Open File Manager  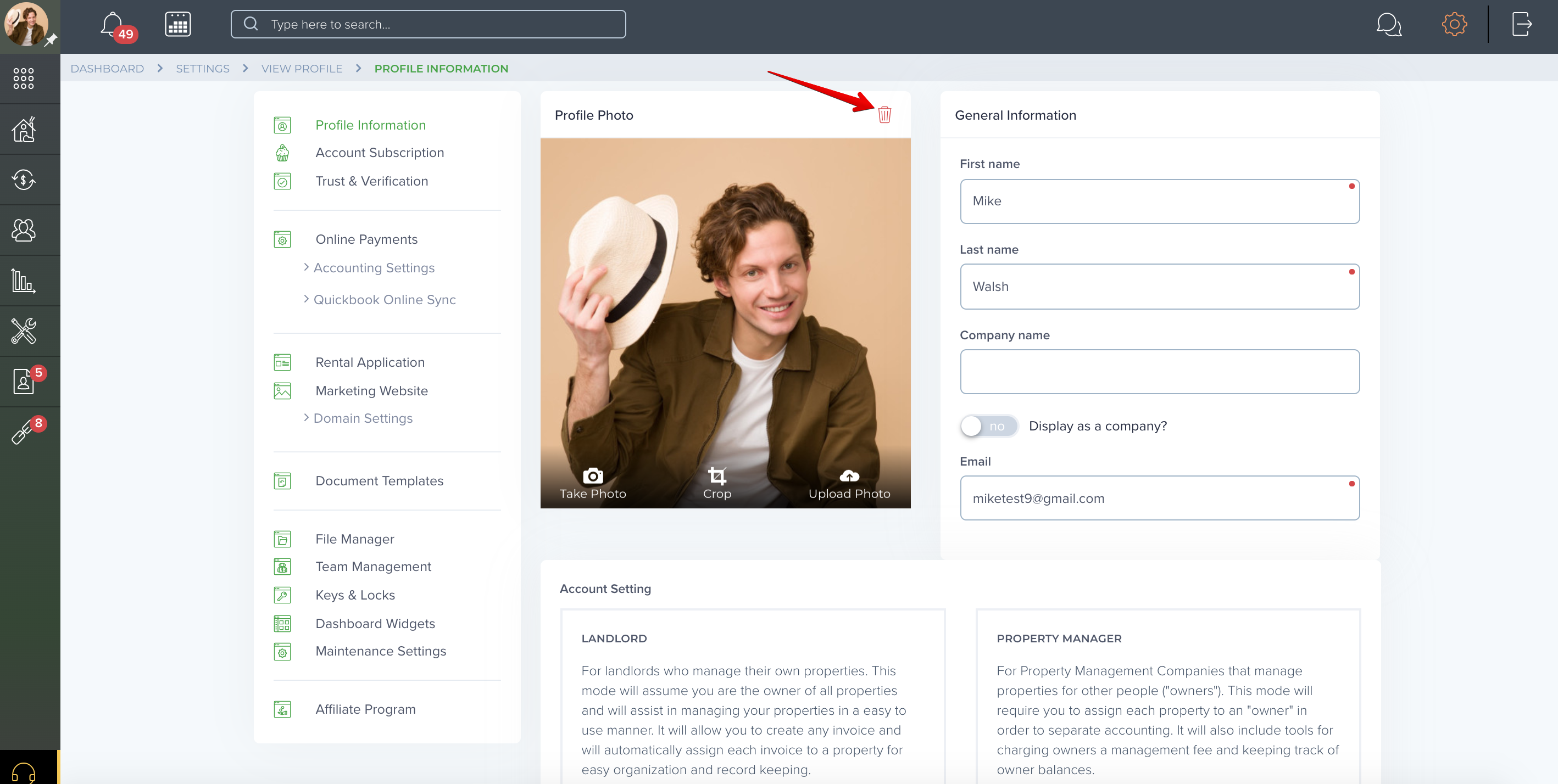354,539
